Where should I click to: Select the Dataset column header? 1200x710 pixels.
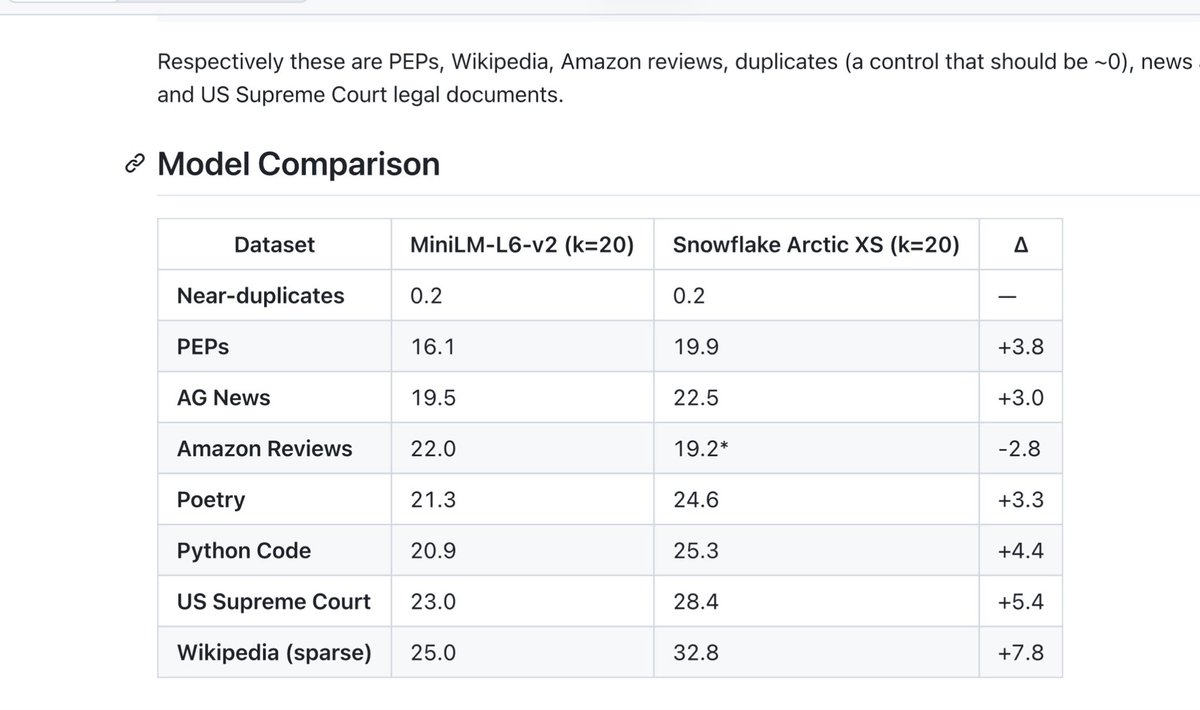pos(274,244)
